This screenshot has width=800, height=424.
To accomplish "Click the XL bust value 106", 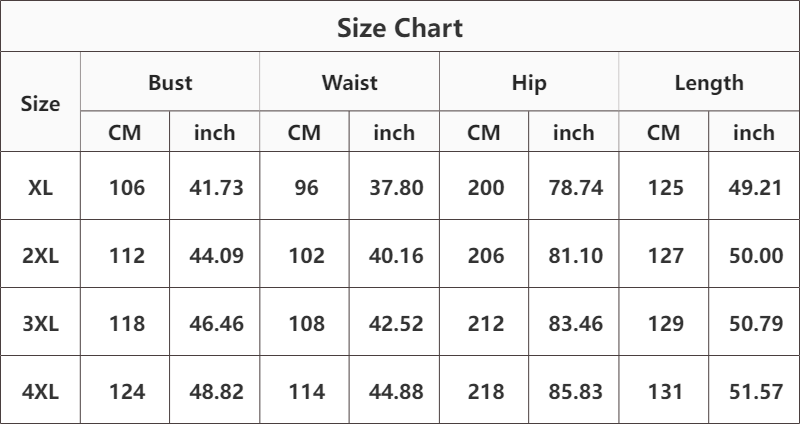I will [x=127, y=188].
